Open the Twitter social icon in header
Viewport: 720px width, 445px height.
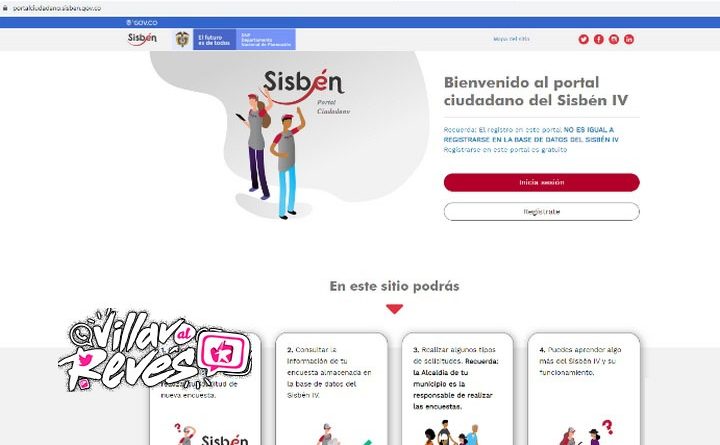tap(583, 39)
